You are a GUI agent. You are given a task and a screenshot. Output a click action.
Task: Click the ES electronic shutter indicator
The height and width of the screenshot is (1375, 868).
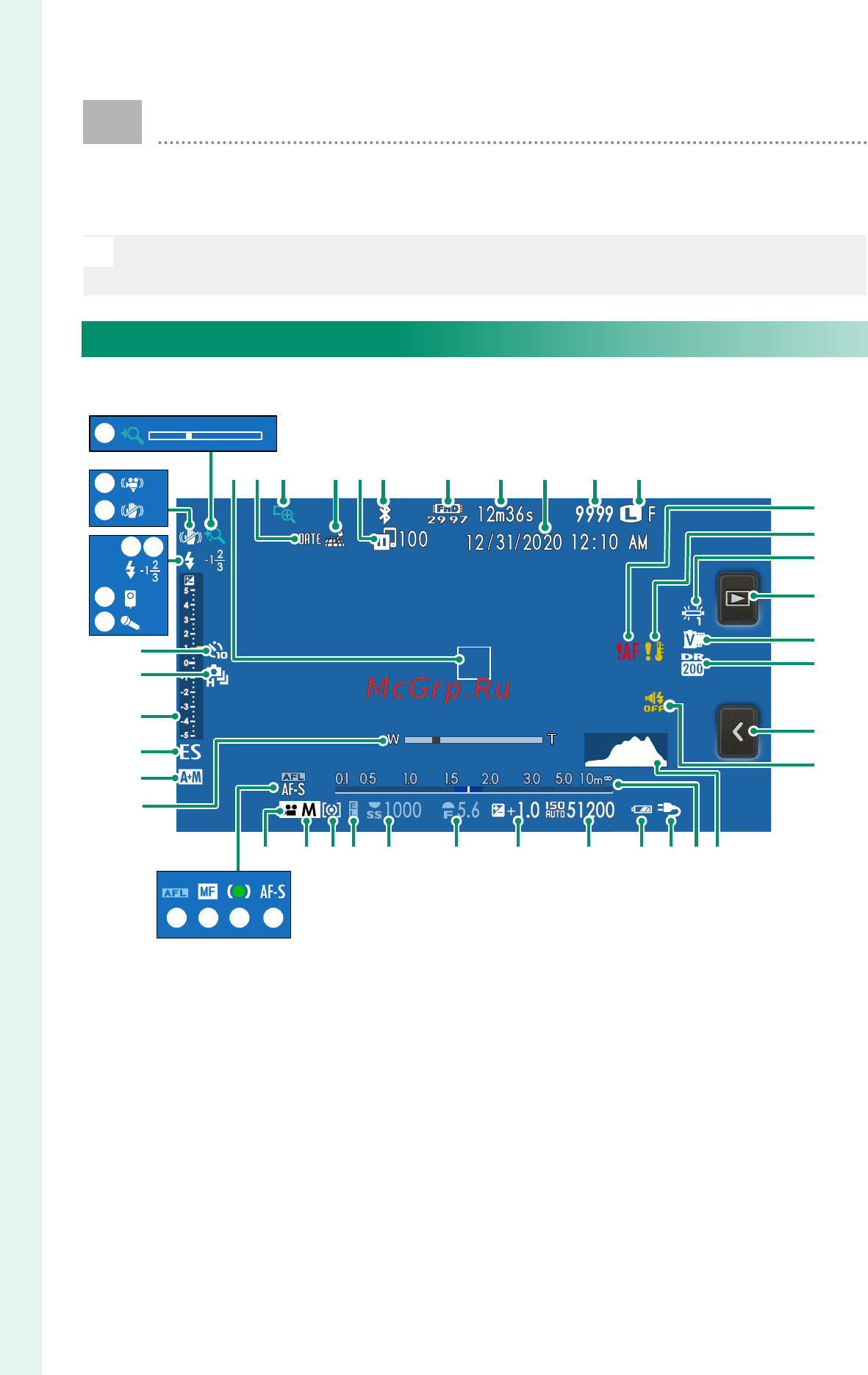coord(190,752)
